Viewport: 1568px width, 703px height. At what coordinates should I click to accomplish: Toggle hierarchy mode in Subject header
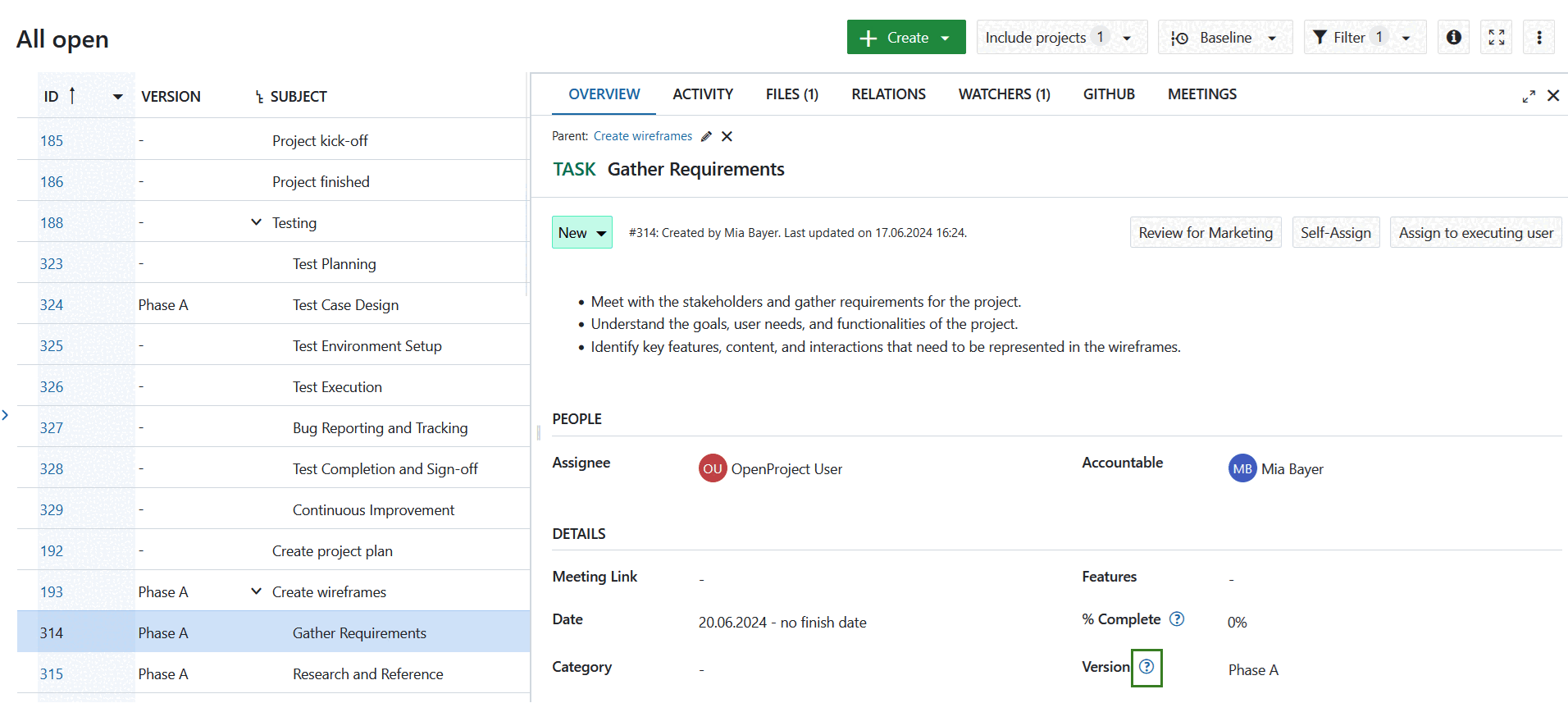click(259, 97)
